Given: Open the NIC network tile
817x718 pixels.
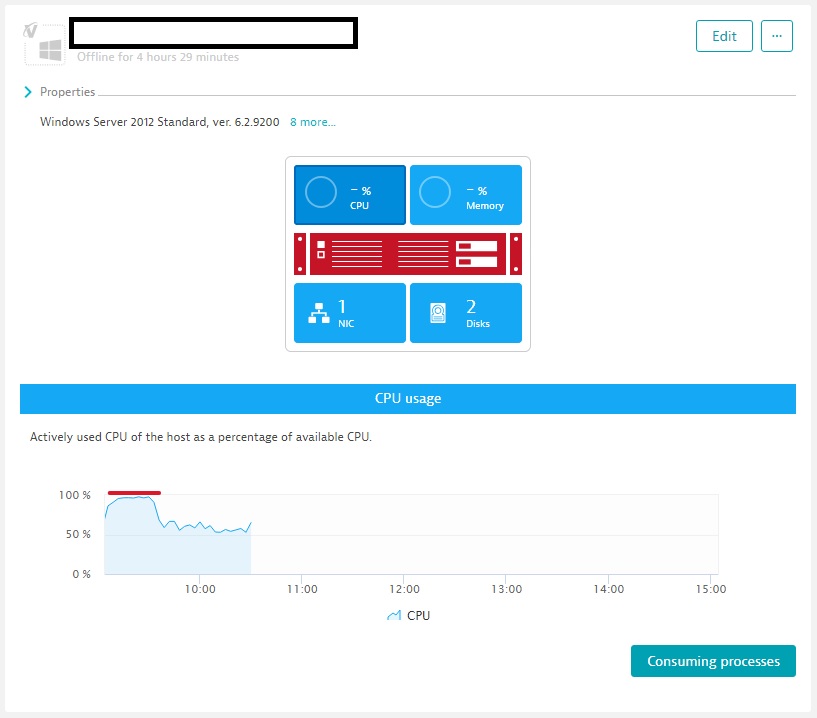Looking at the screenshot, I should [350, 313].
